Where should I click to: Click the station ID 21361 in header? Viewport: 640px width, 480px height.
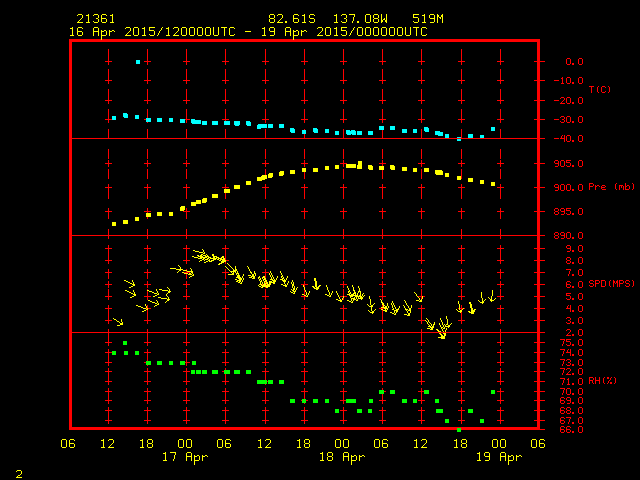coord(96,19)
